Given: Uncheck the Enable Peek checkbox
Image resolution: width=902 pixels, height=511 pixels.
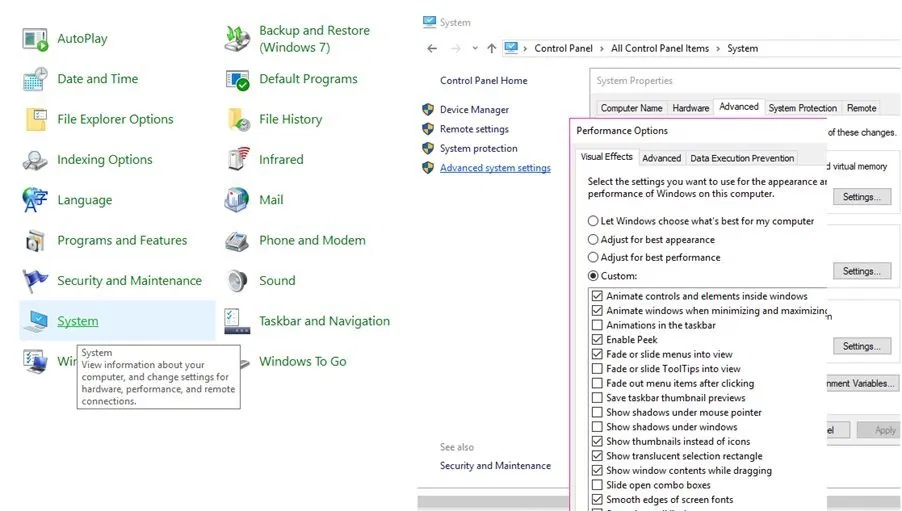Looking at the screenshot, I should (597, 340).
